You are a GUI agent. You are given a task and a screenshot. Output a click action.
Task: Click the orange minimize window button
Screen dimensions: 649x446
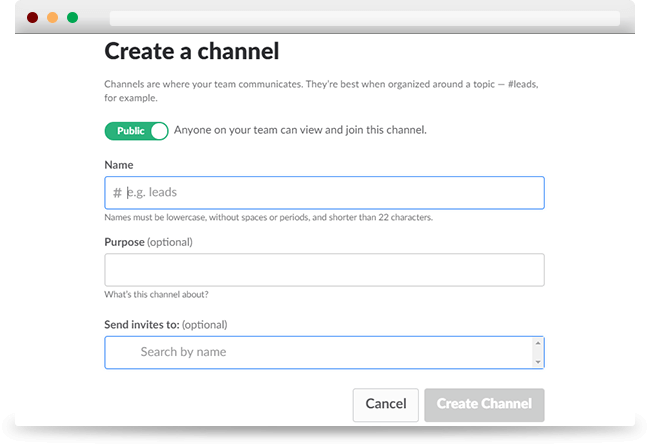point(53,17)
